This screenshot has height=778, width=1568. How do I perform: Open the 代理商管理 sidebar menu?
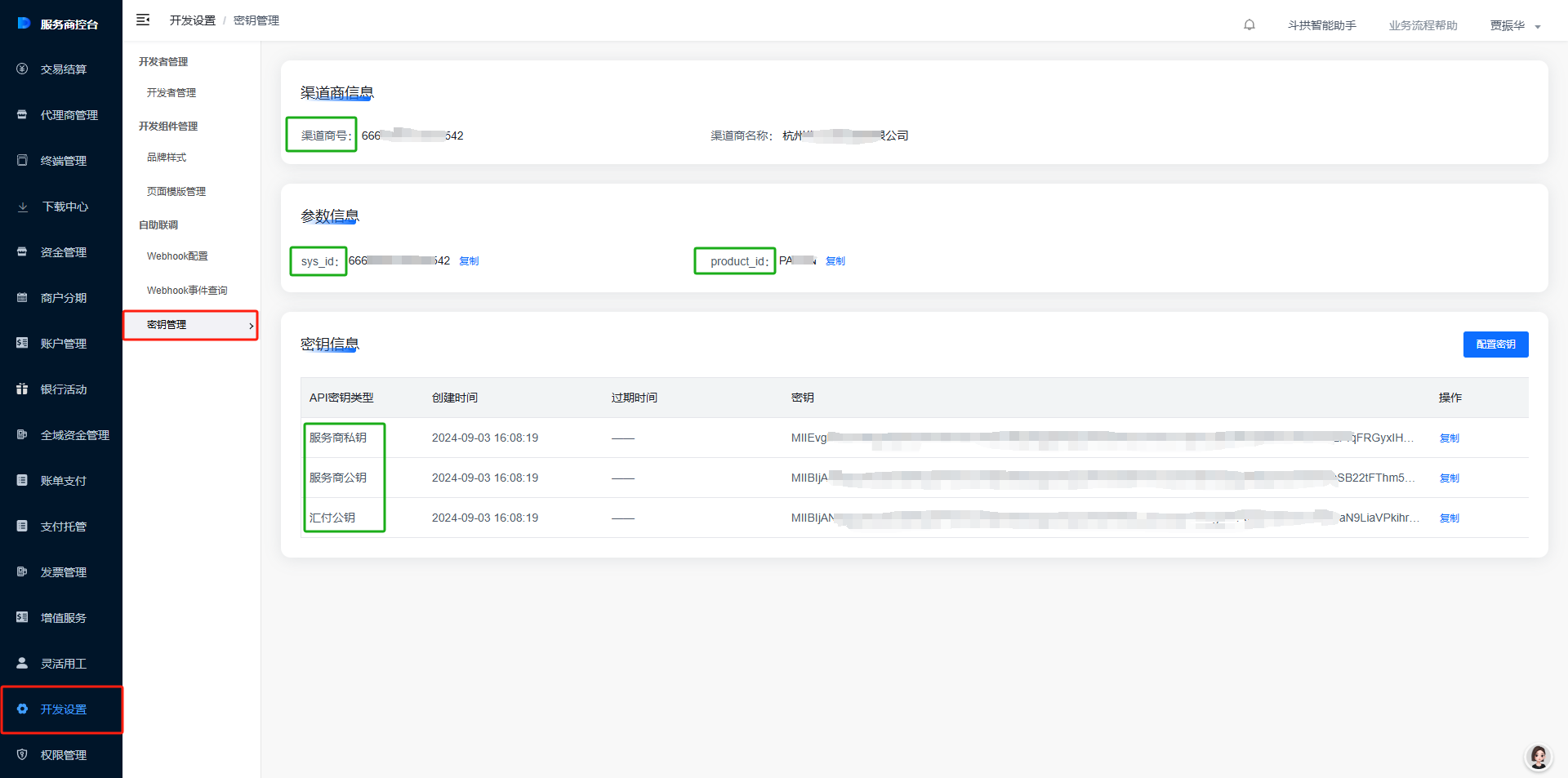69,115
